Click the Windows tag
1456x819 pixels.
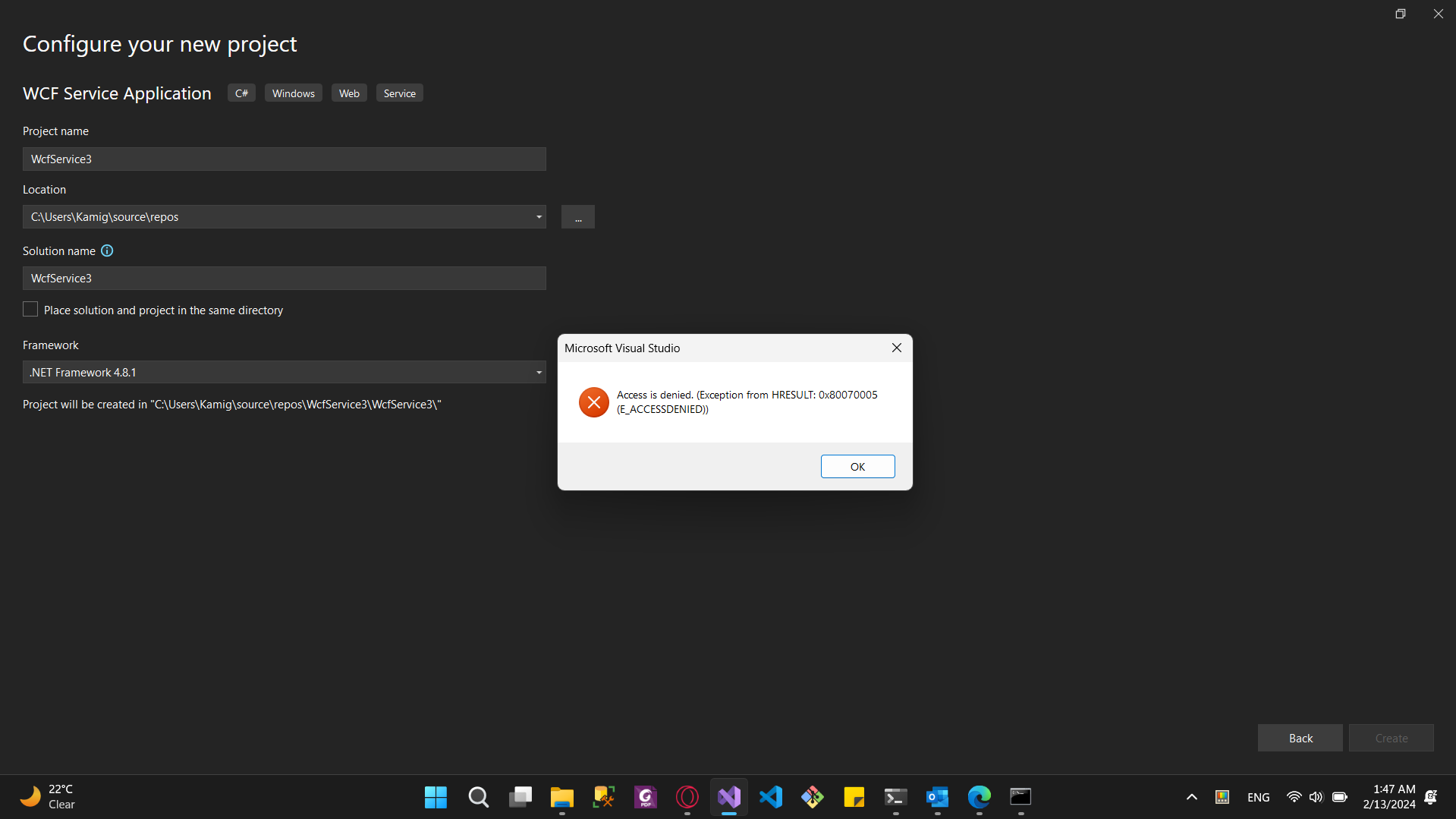[294, 93]
